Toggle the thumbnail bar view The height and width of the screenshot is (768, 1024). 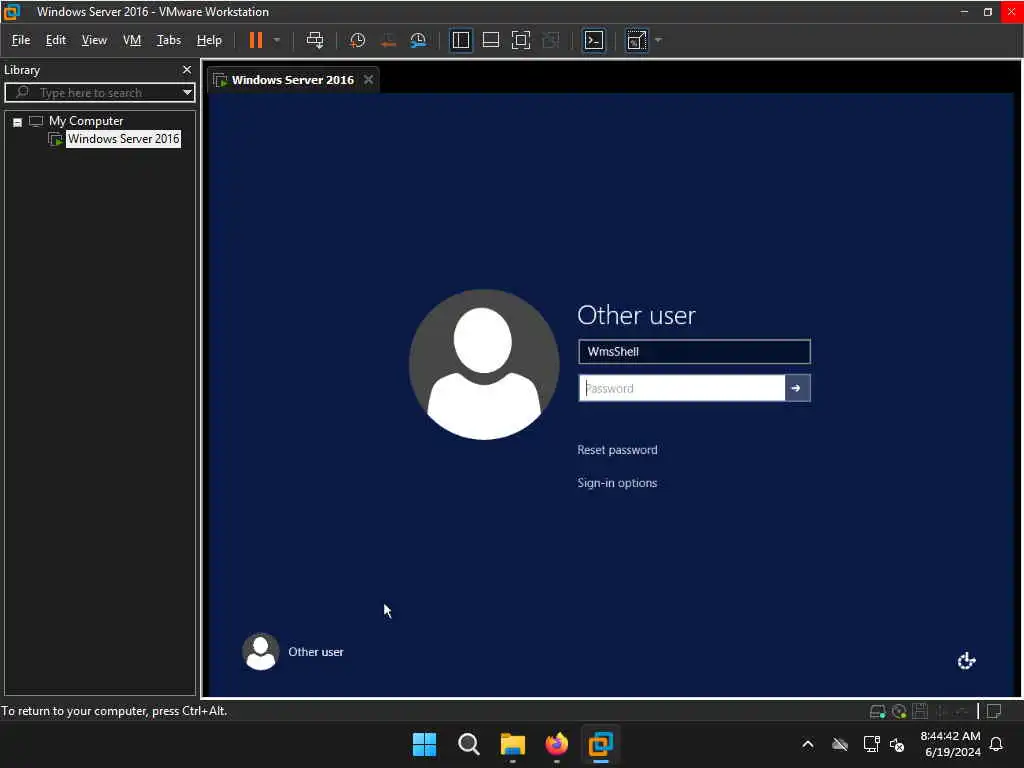[x=490, y=40]
